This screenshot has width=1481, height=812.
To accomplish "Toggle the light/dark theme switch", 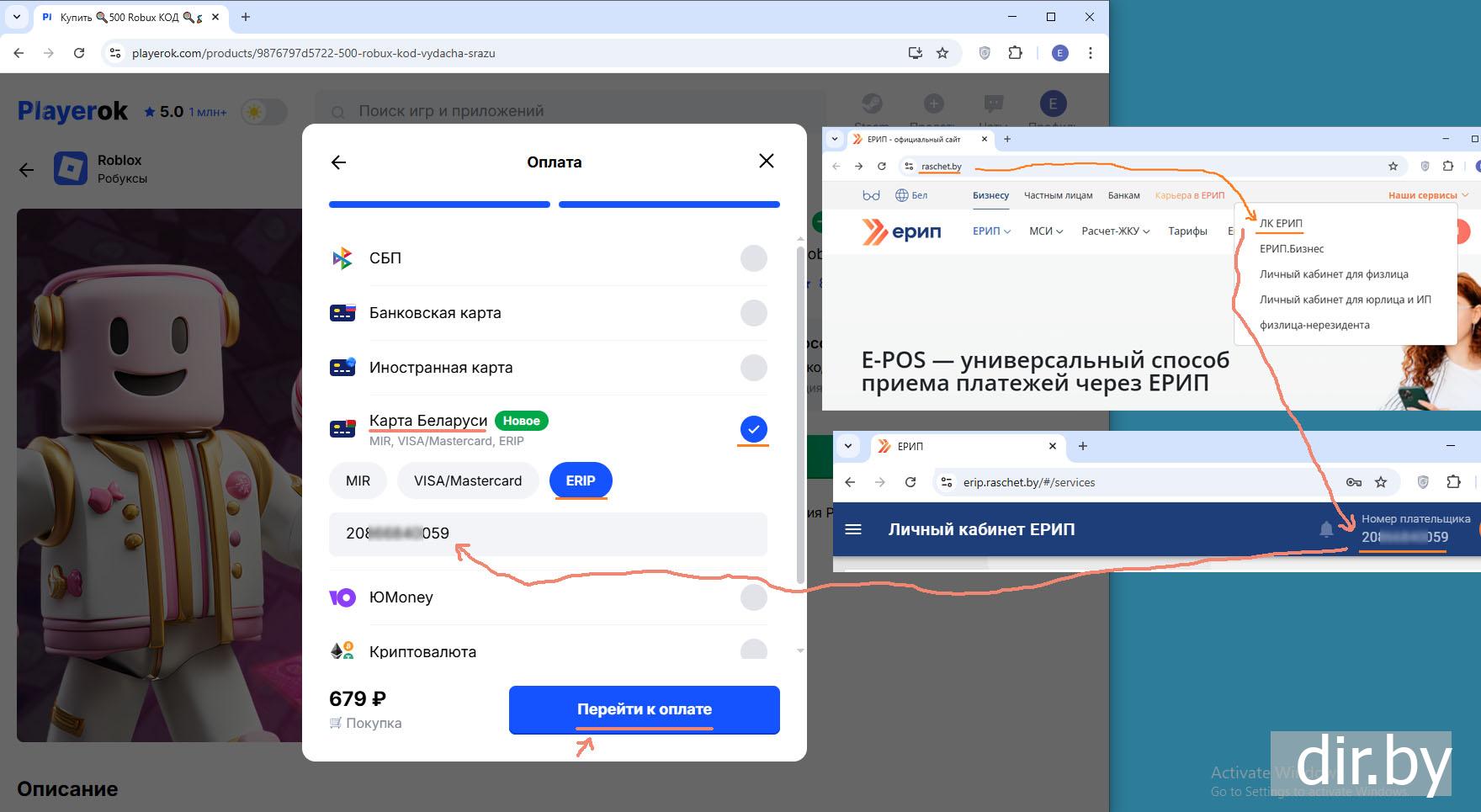I will coord(263,112).
